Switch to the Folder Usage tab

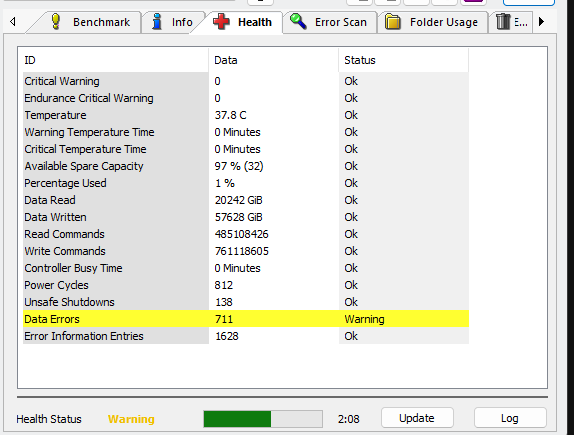tap(432, 22)
